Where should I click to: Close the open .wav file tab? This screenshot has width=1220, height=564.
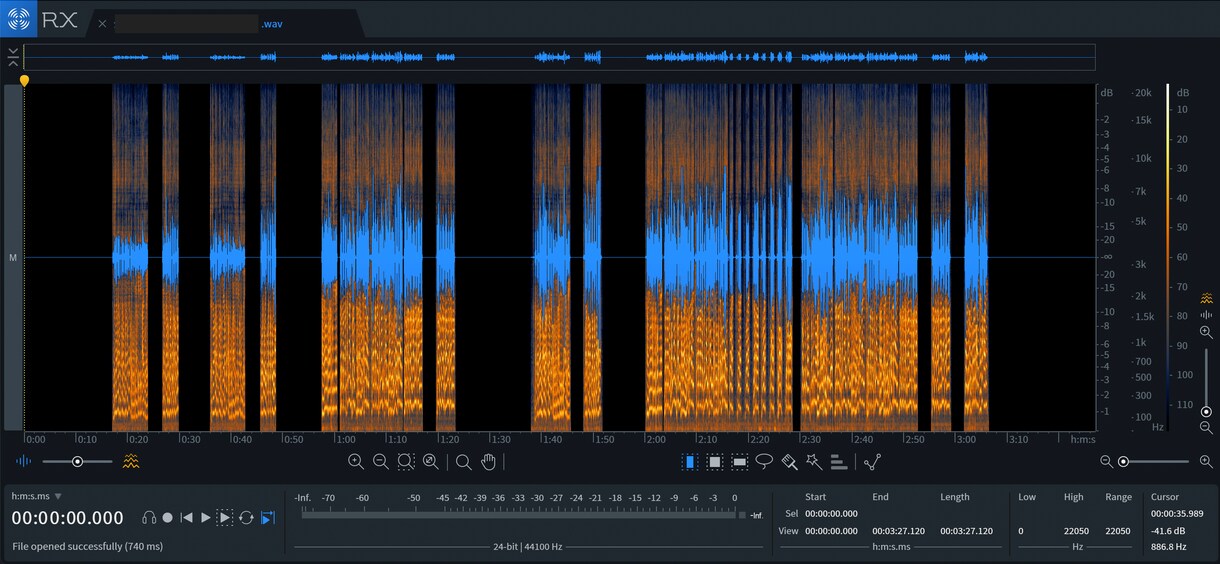(x=102, y=23)
